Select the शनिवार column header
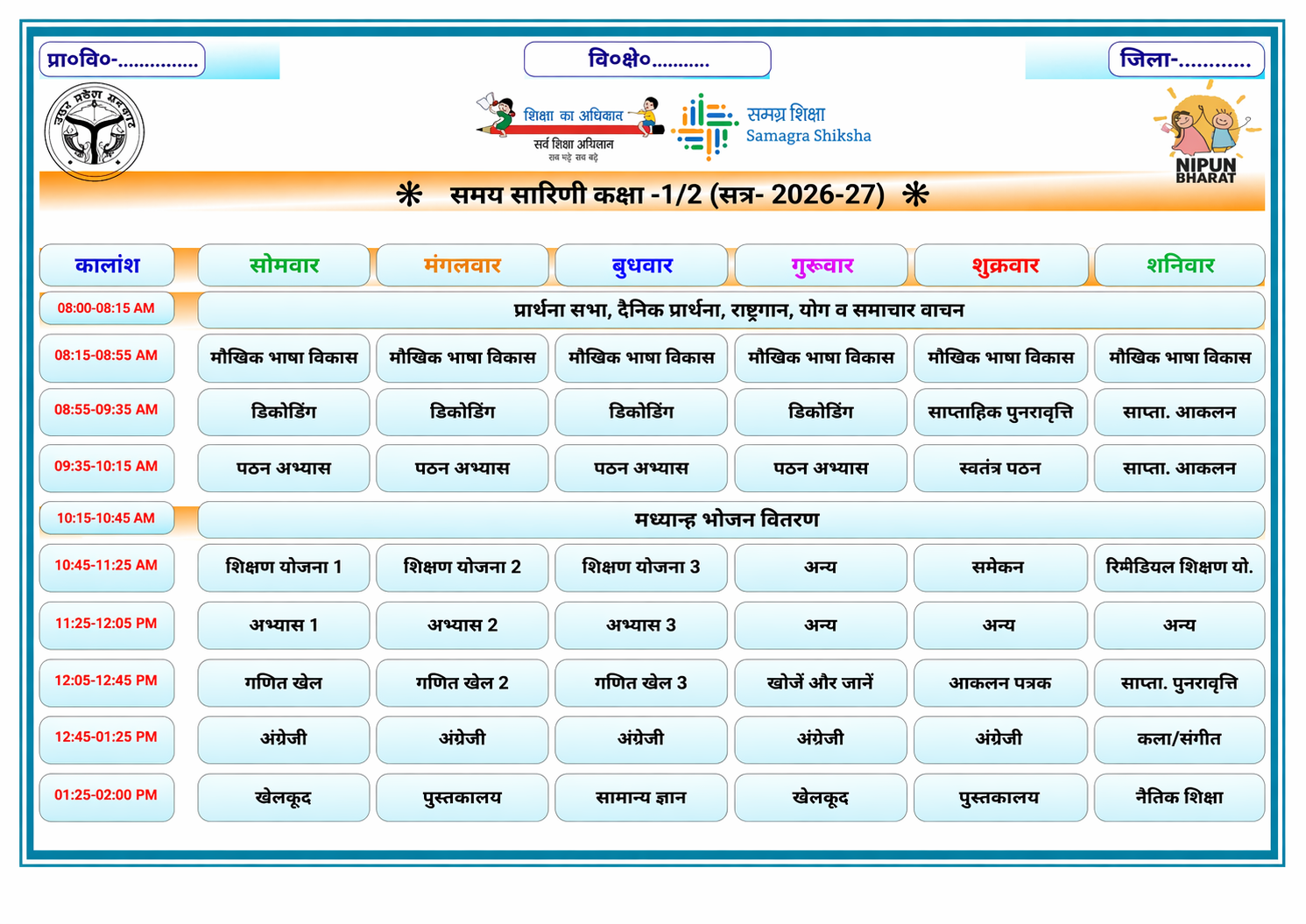1306x924 pixels. coord(1179,265)
